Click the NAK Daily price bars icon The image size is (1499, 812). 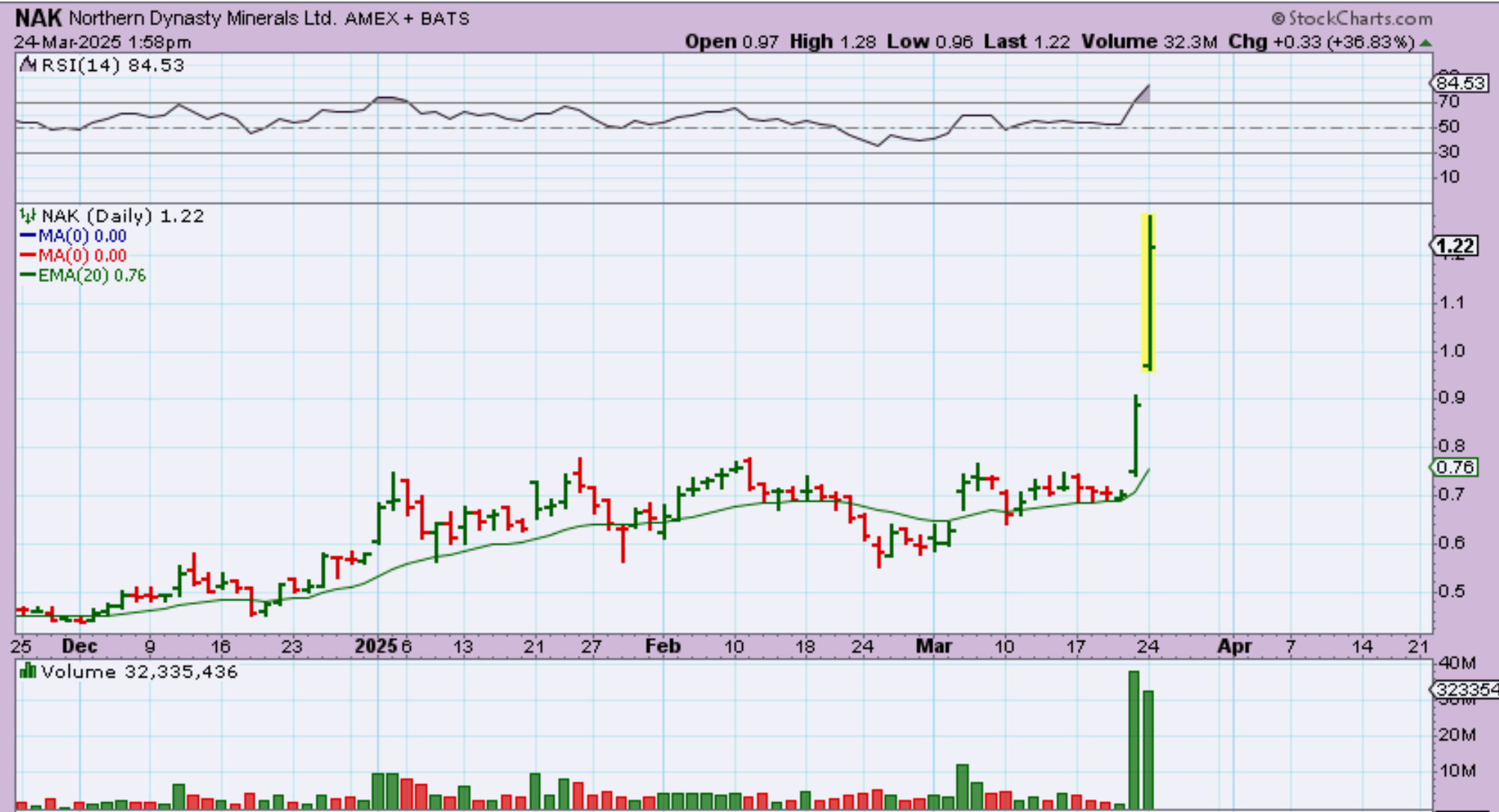tap(28, 216)
